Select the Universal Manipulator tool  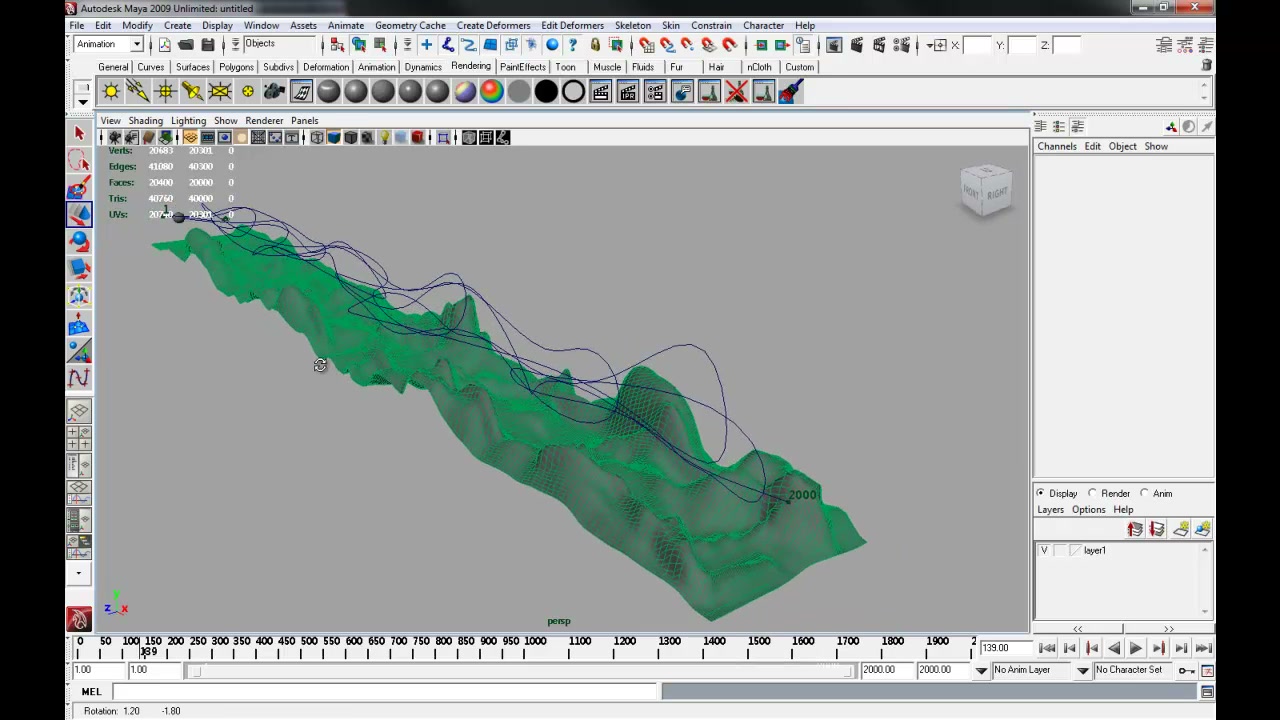pyautogui.click(x=79, y=296)
